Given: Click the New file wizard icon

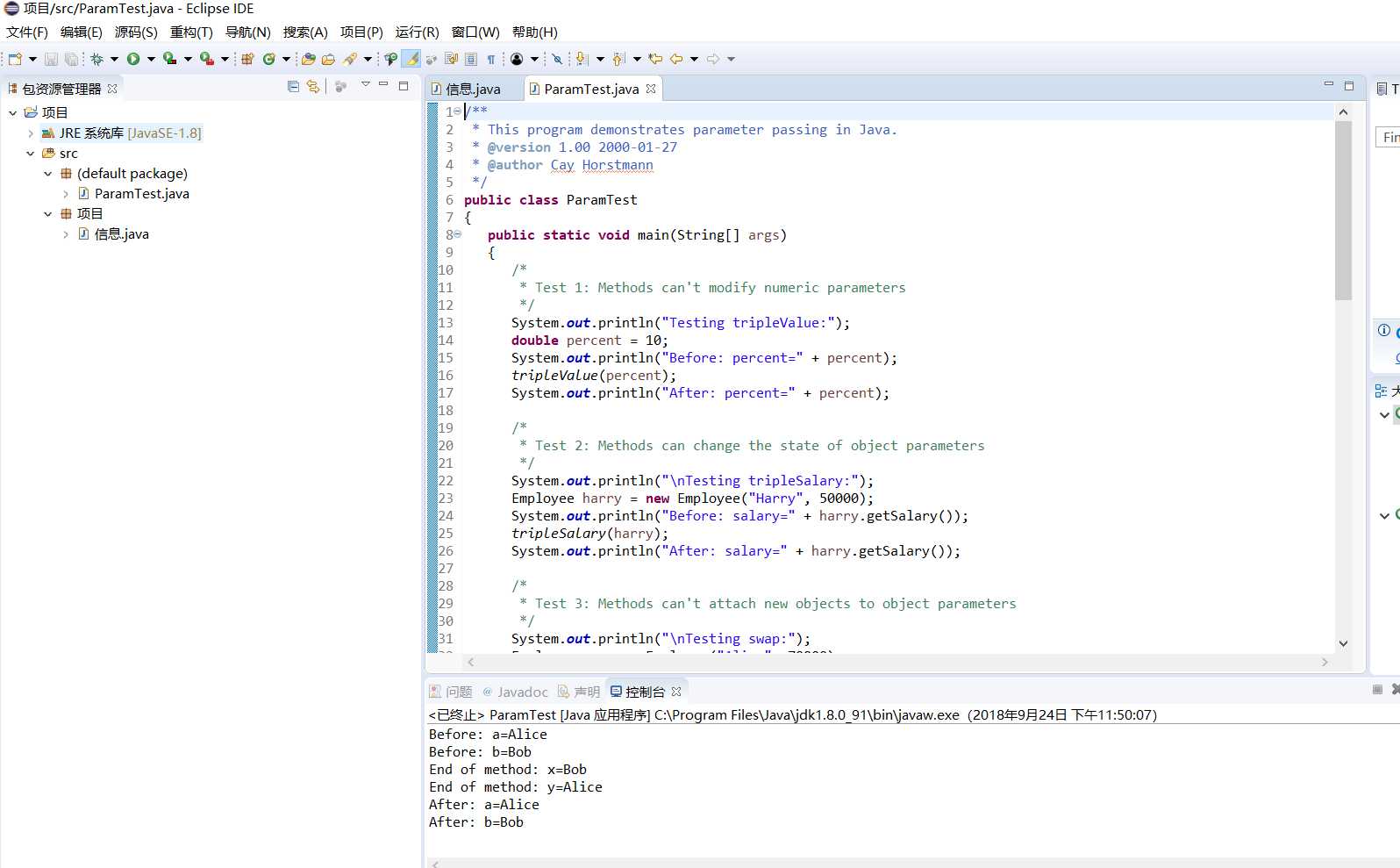Looking at the screenshot, I should click(15, 59).
